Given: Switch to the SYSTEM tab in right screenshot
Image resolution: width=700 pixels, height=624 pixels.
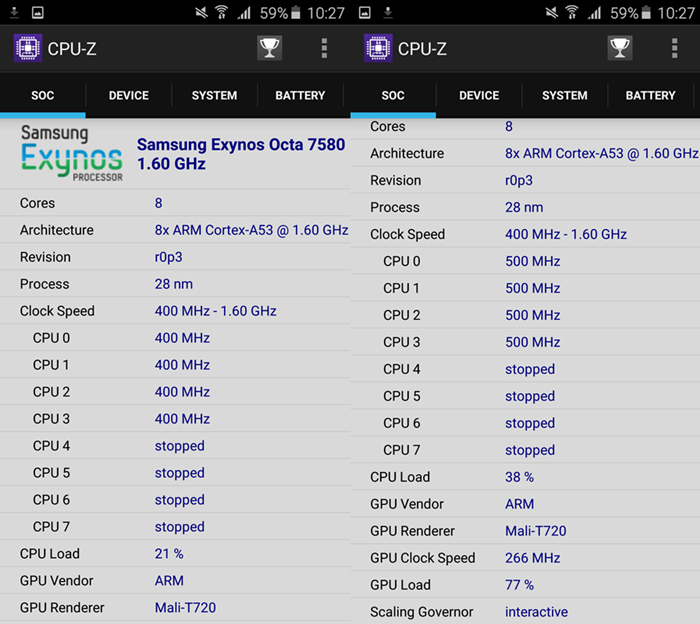Looking at the screenshot, I should 565,96.
